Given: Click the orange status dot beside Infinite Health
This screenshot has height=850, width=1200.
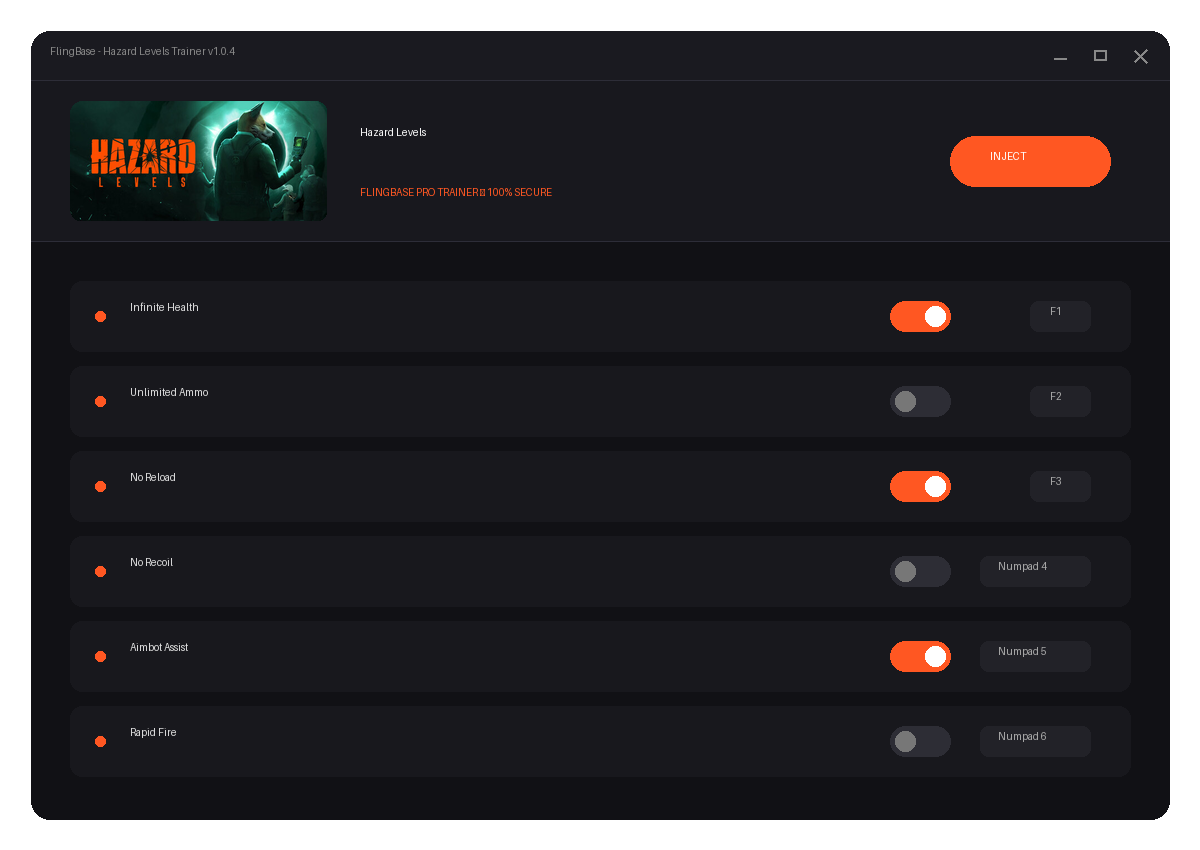Looking at the screenshot, I should (100, 316).
